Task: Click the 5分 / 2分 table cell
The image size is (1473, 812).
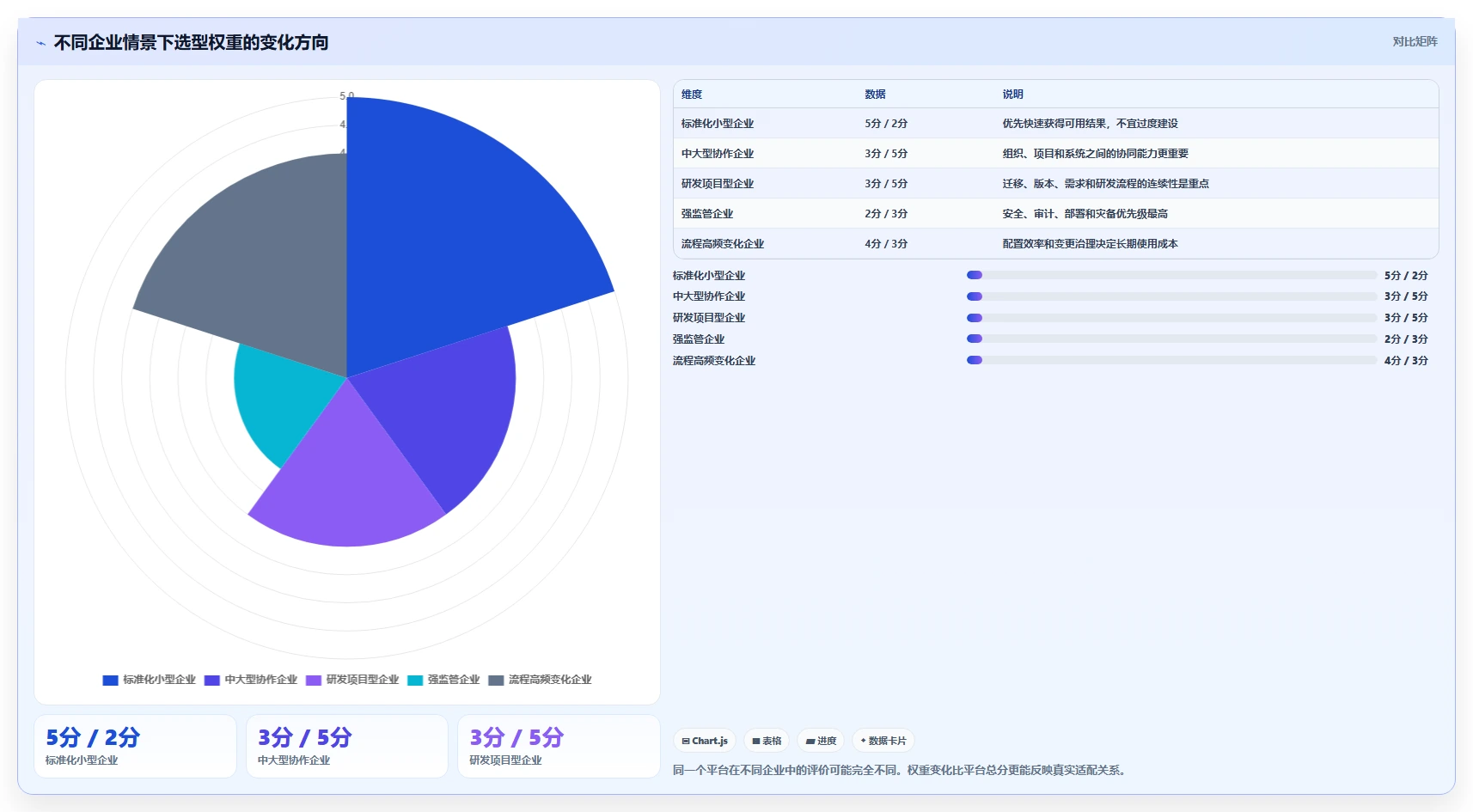Action: point(886,124)
